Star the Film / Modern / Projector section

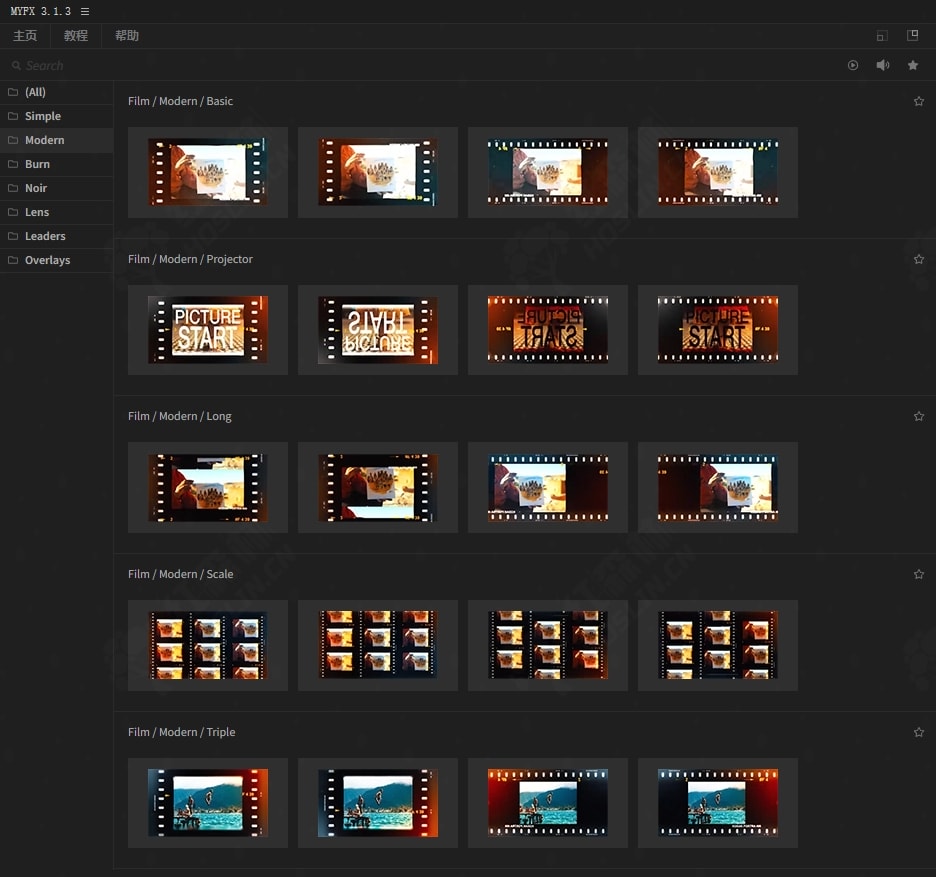point(919,259)
